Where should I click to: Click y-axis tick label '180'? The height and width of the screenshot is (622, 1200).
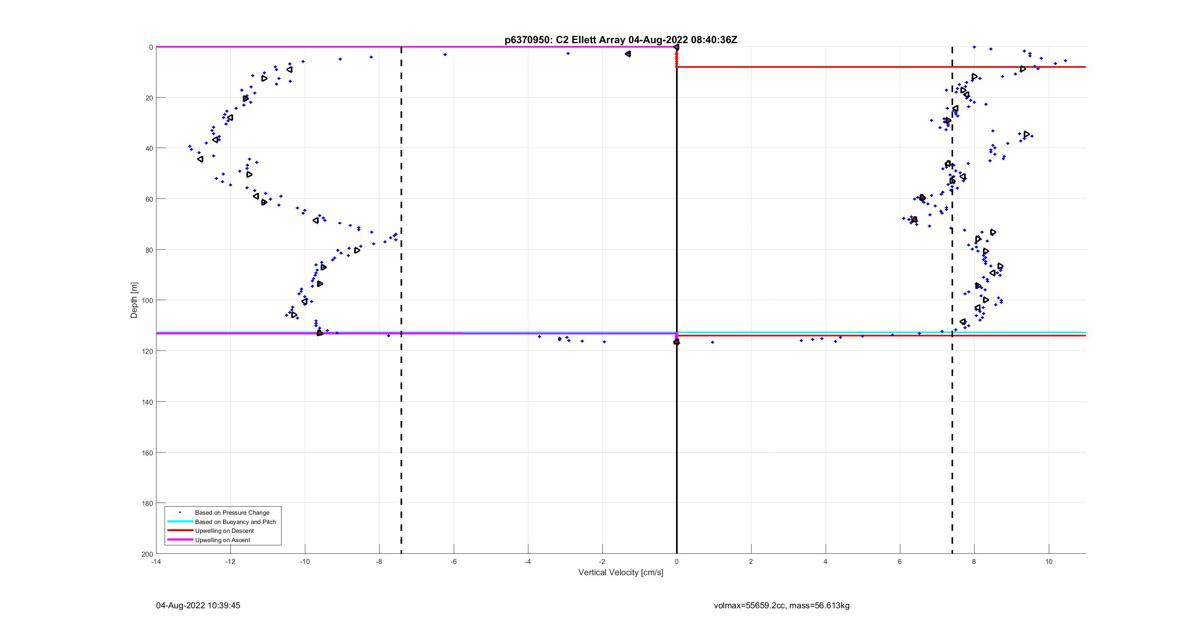pos(146,503)
